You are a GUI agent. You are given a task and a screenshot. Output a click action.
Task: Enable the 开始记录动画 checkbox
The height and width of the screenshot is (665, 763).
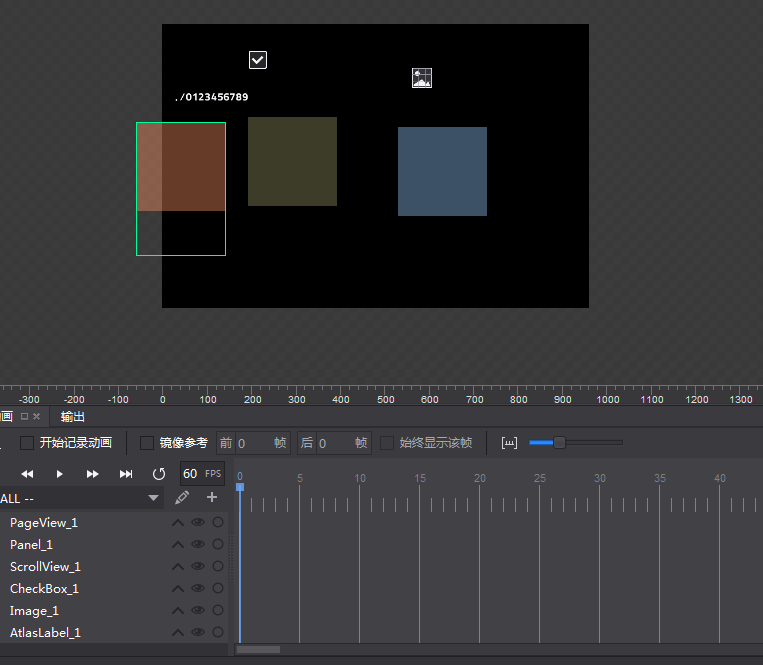click(x=27, y=443)
